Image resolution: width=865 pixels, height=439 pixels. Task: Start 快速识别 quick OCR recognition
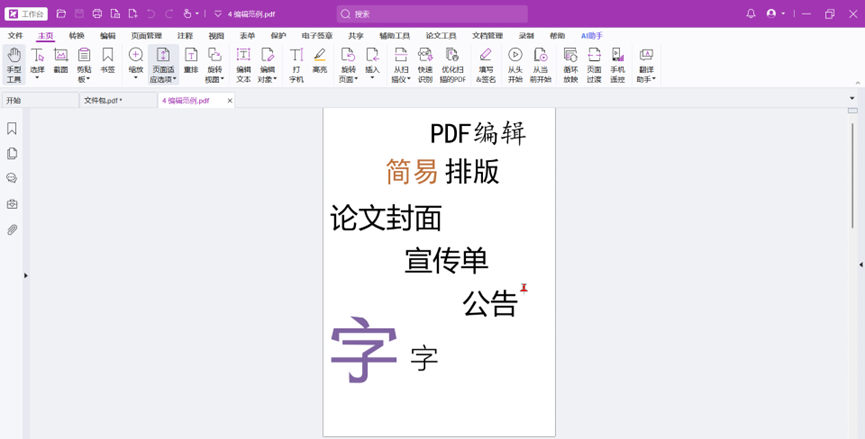[425, 64]
